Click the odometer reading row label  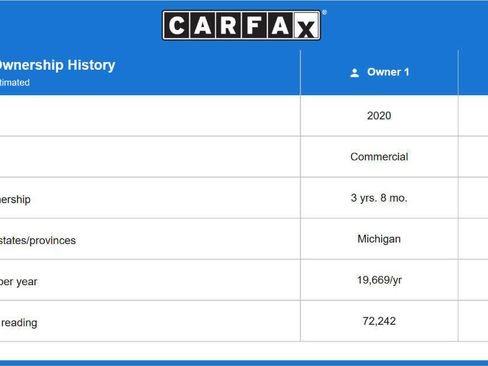coord(19,323)
